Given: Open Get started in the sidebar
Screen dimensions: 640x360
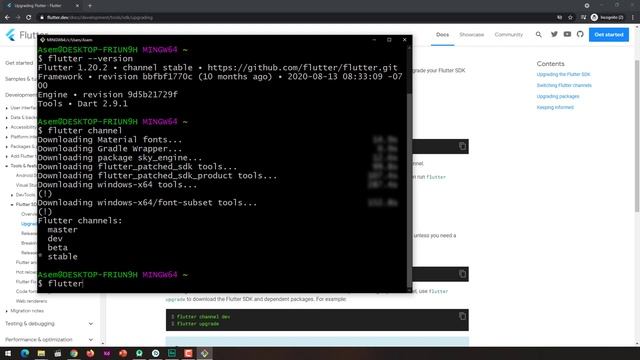Looking at the screenshot, I should [x=19, y=63].
